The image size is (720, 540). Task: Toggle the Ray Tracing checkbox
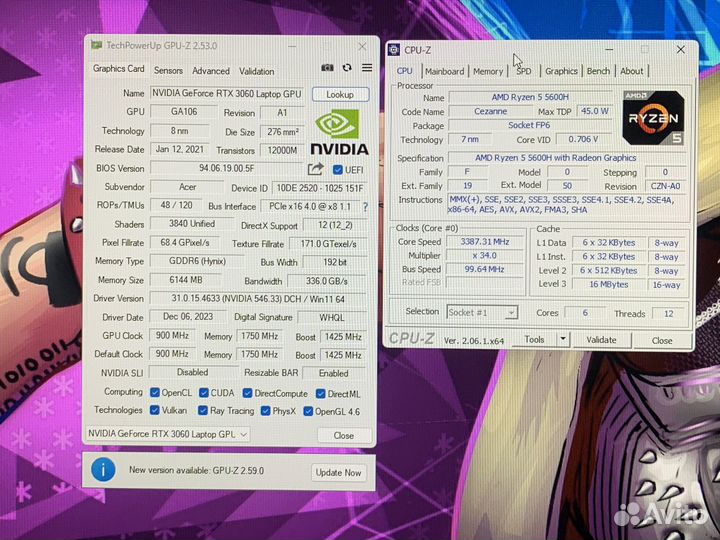click(x=202, y=411)
